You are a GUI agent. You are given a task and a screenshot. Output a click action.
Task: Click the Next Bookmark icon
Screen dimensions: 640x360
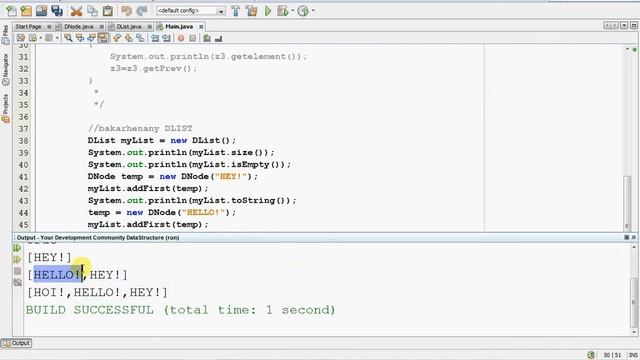pos(129,38)
